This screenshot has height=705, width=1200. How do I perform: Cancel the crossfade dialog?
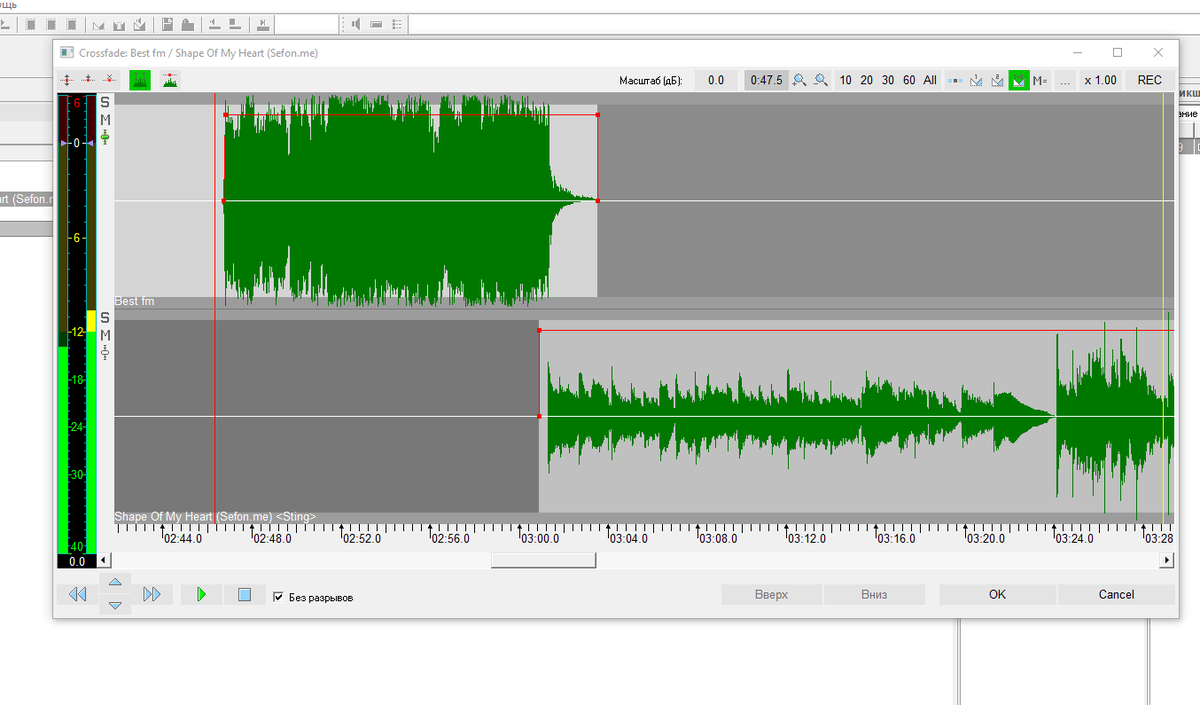click(1116, 594)
